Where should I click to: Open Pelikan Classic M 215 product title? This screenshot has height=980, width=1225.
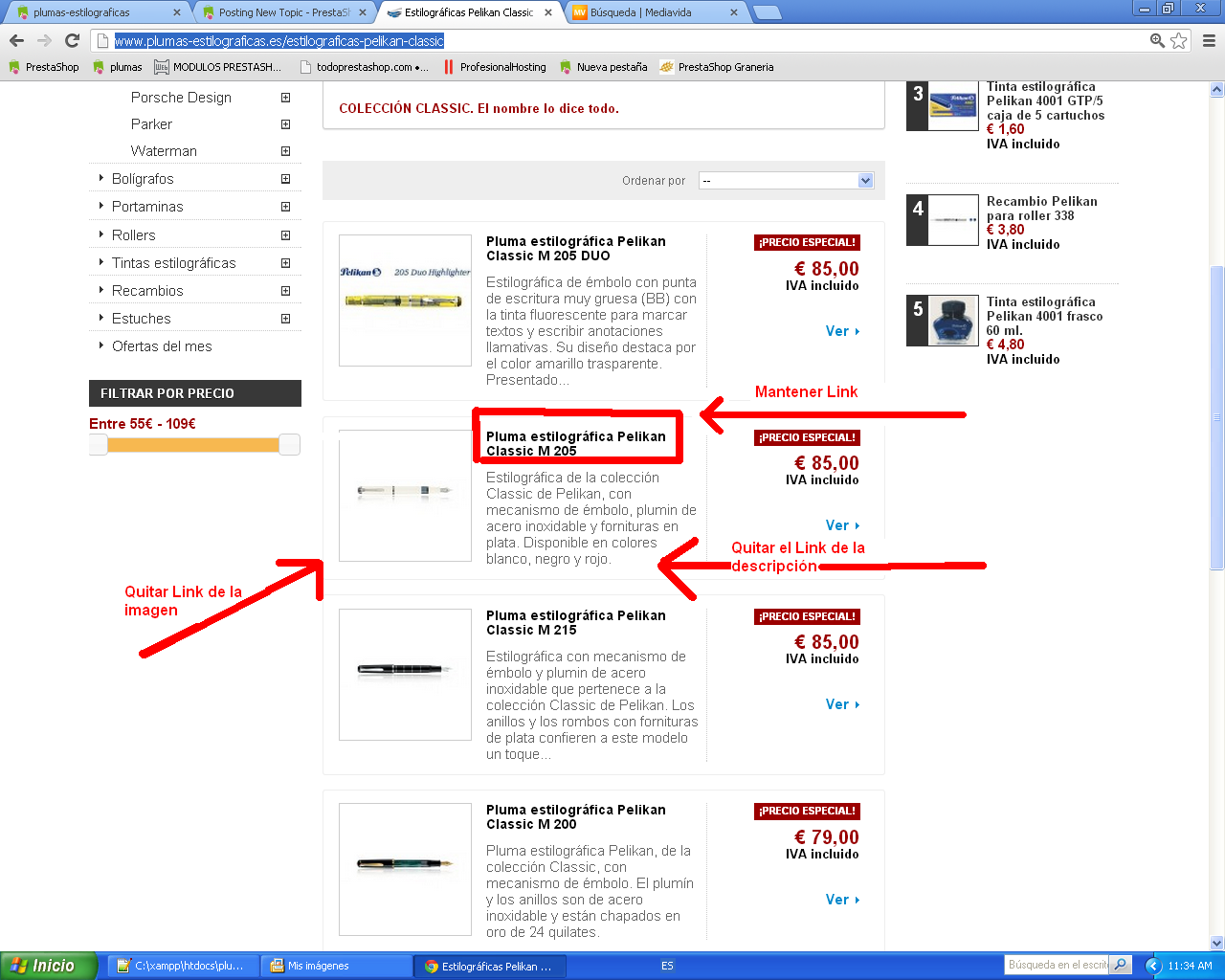(x=575, y=623)
